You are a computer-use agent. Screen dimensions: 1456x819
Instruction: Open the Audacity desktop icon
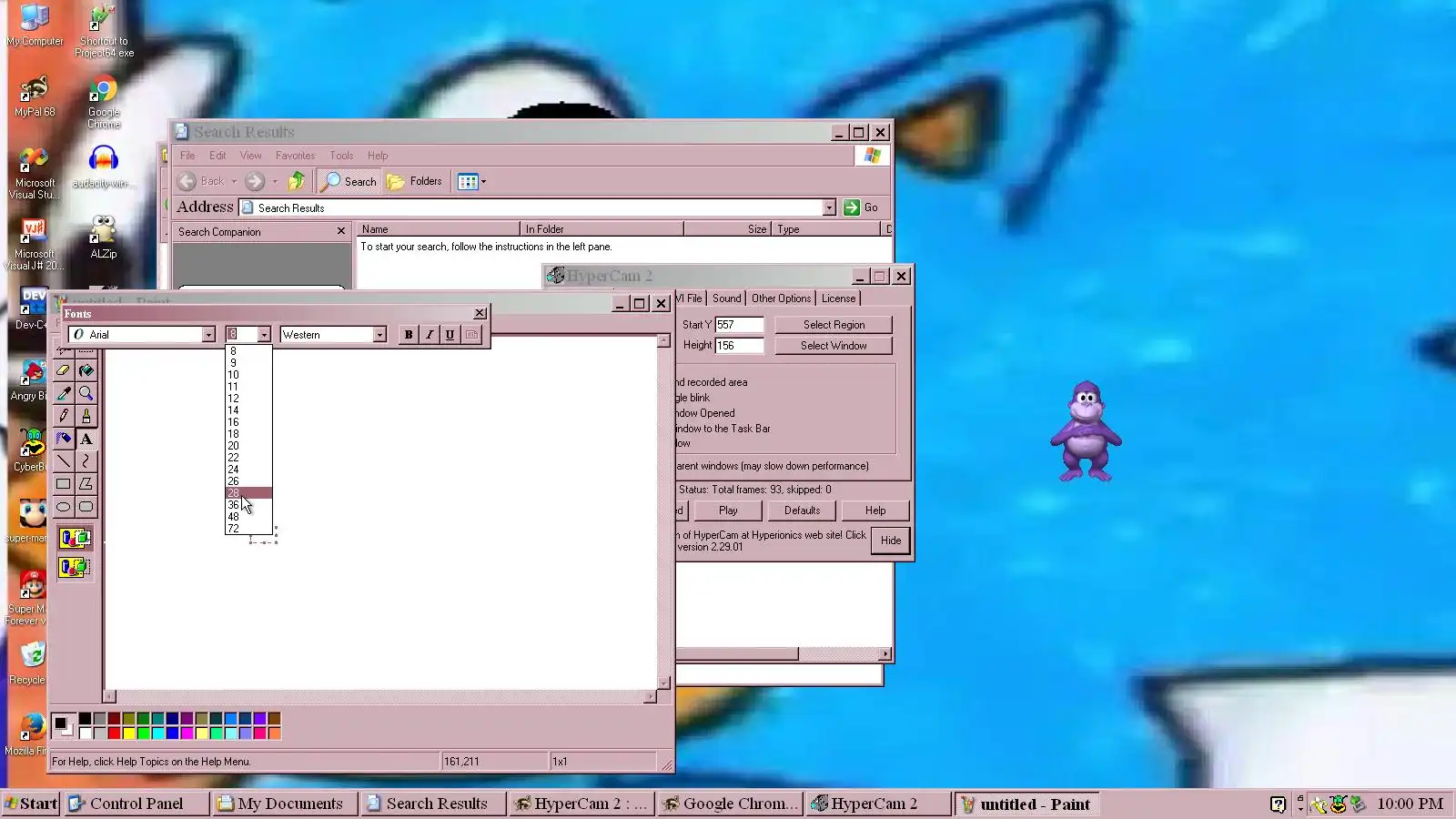tap(104, 167)
